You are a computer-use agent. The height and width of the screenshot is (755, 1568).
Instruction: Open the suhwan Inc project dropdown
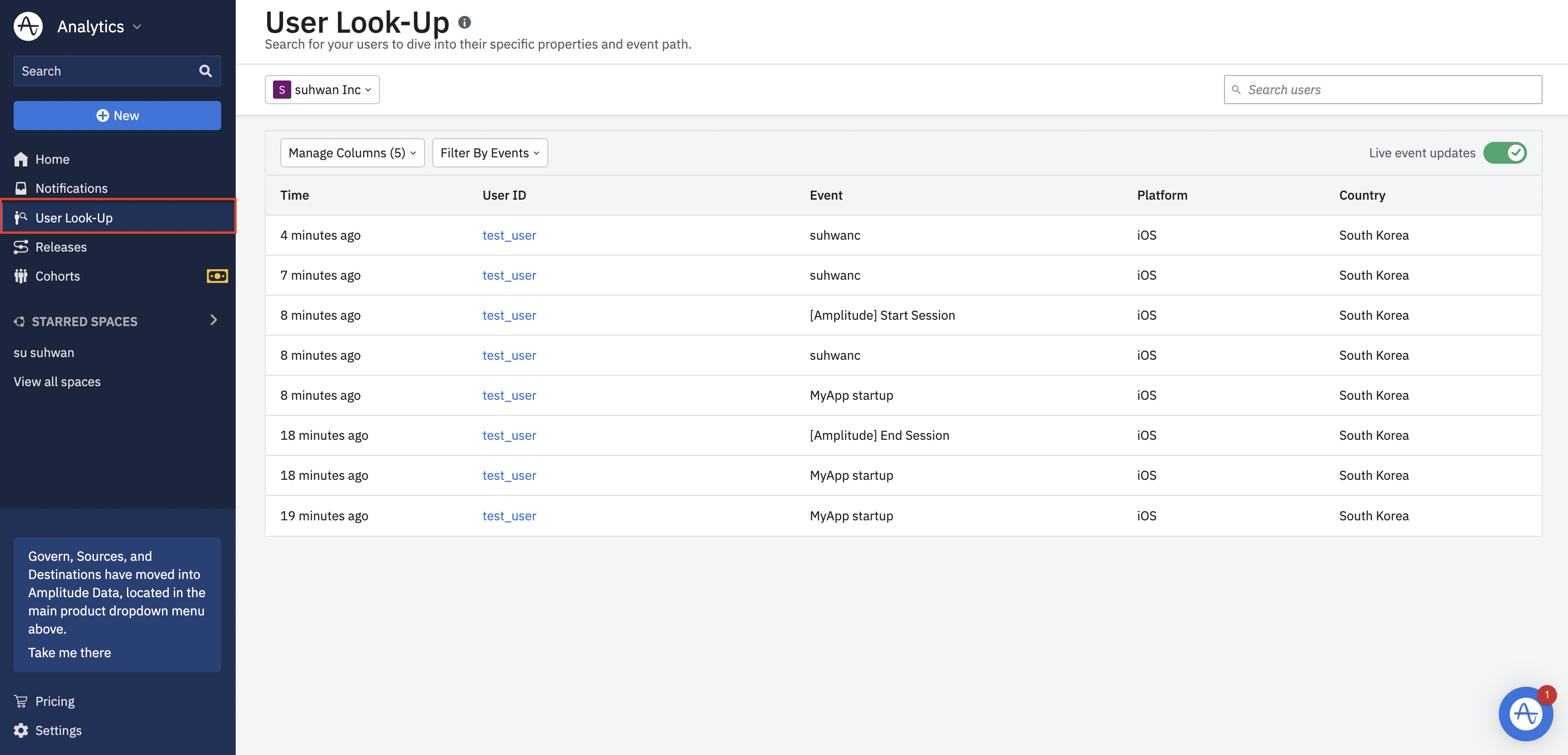(x=322, y=90)
